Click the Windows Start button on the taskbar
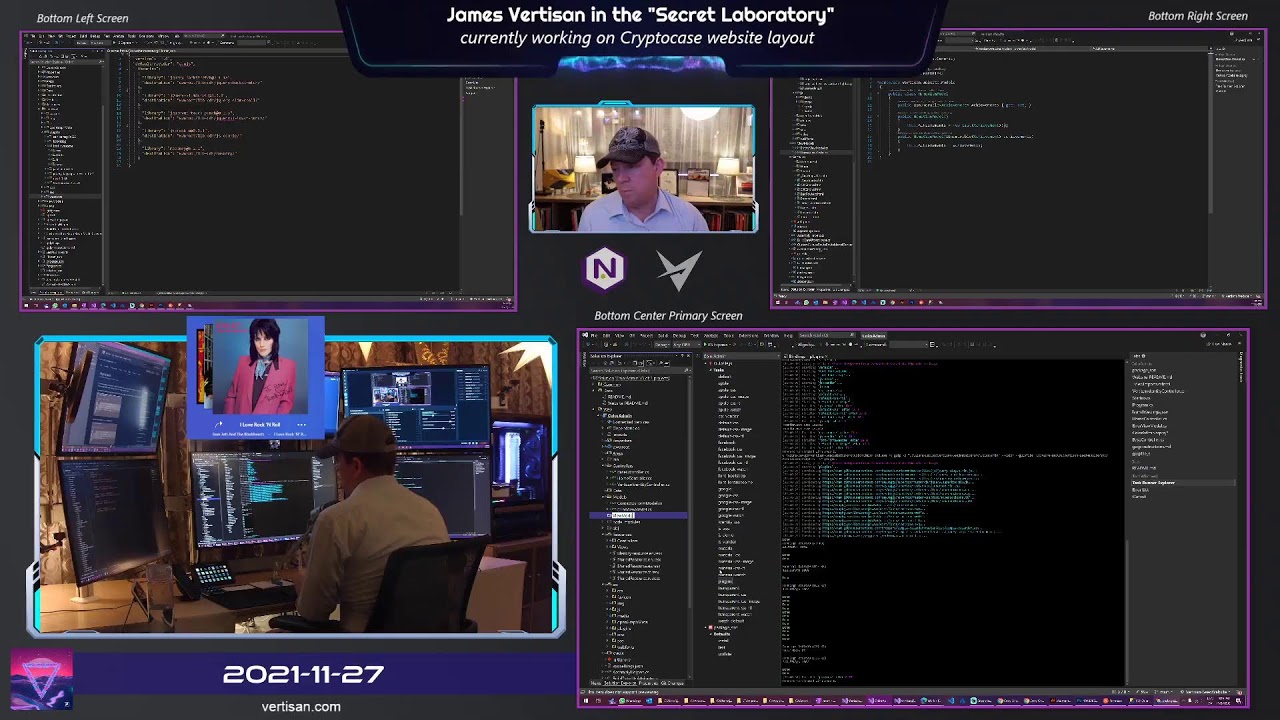The image size is (1280, 720). [586, 701]
